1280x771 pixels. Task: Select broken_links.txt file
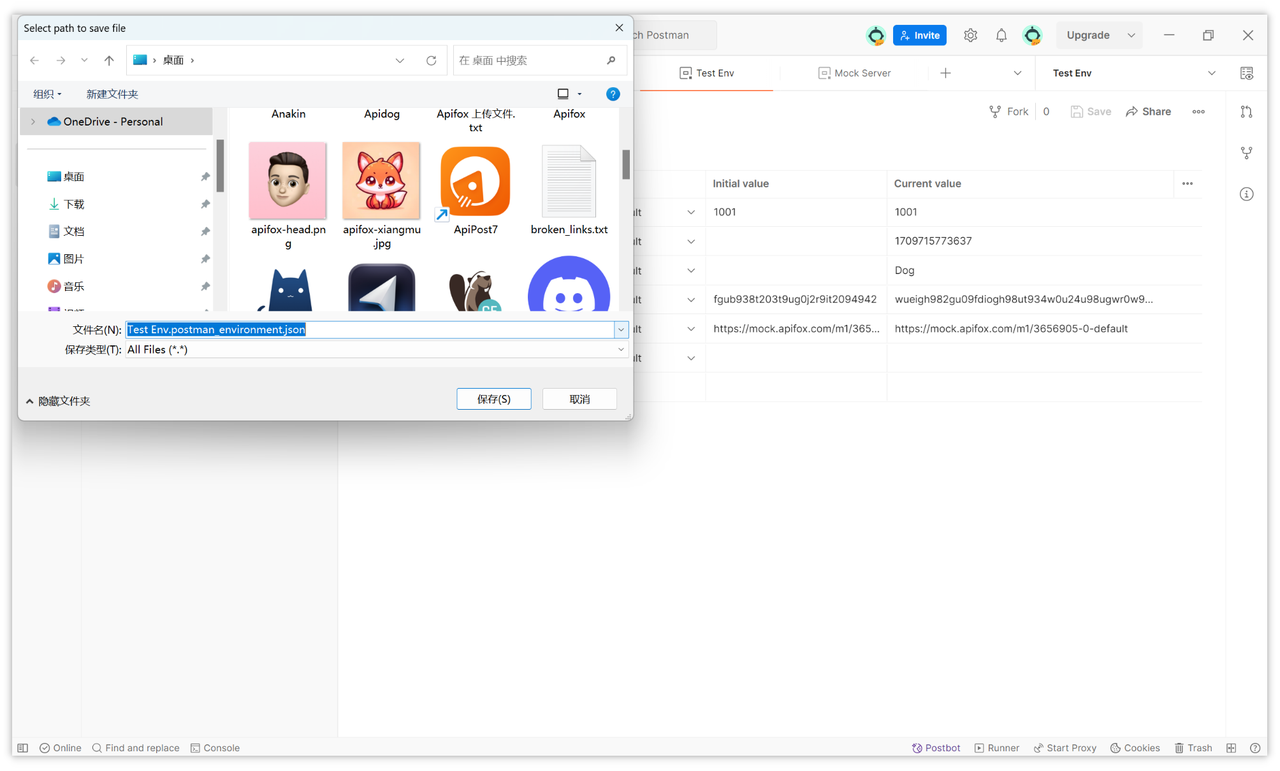569,181
